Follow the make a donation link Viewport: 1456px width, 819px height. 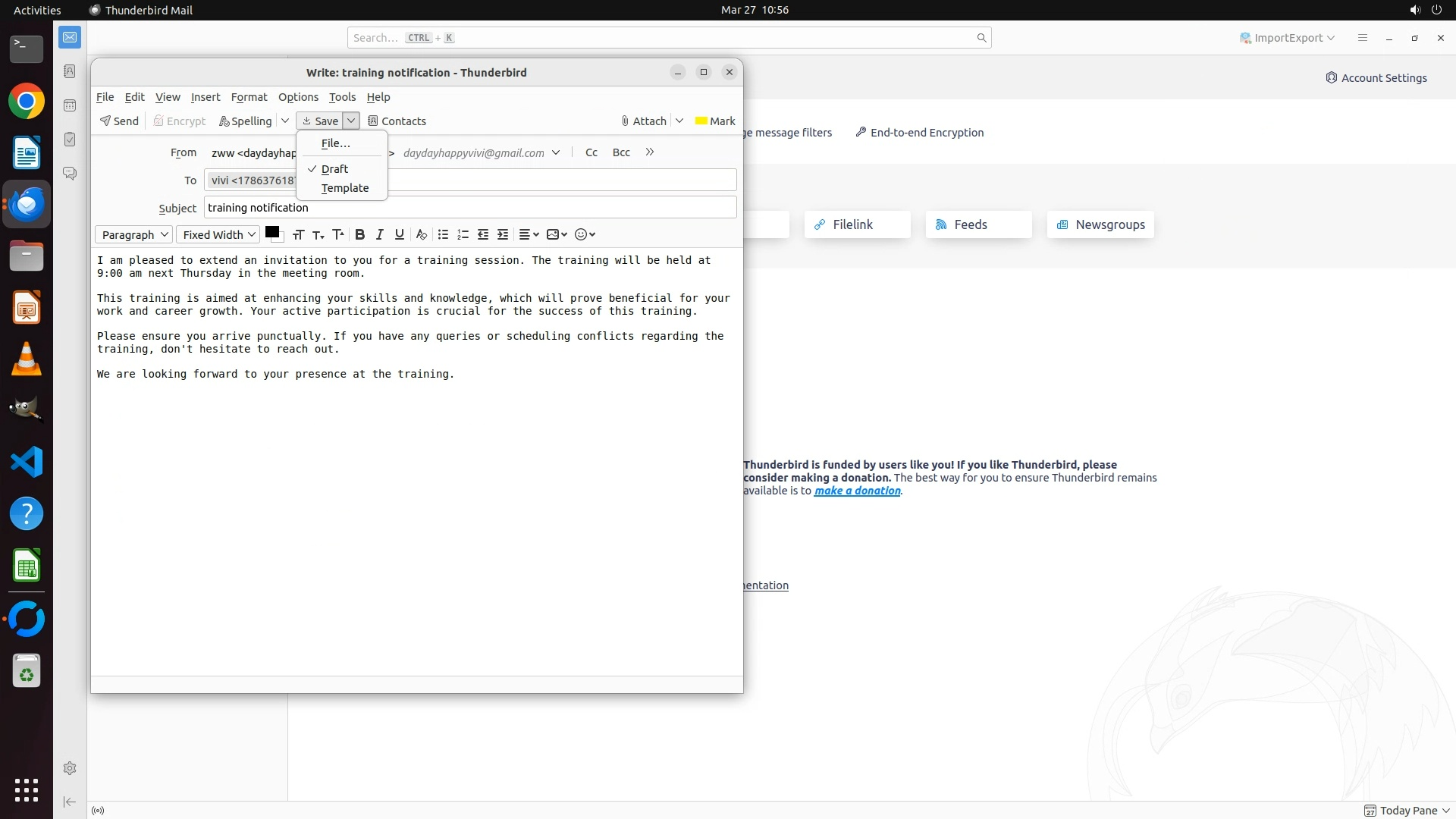pyautogui.click(x=857, y=490)
